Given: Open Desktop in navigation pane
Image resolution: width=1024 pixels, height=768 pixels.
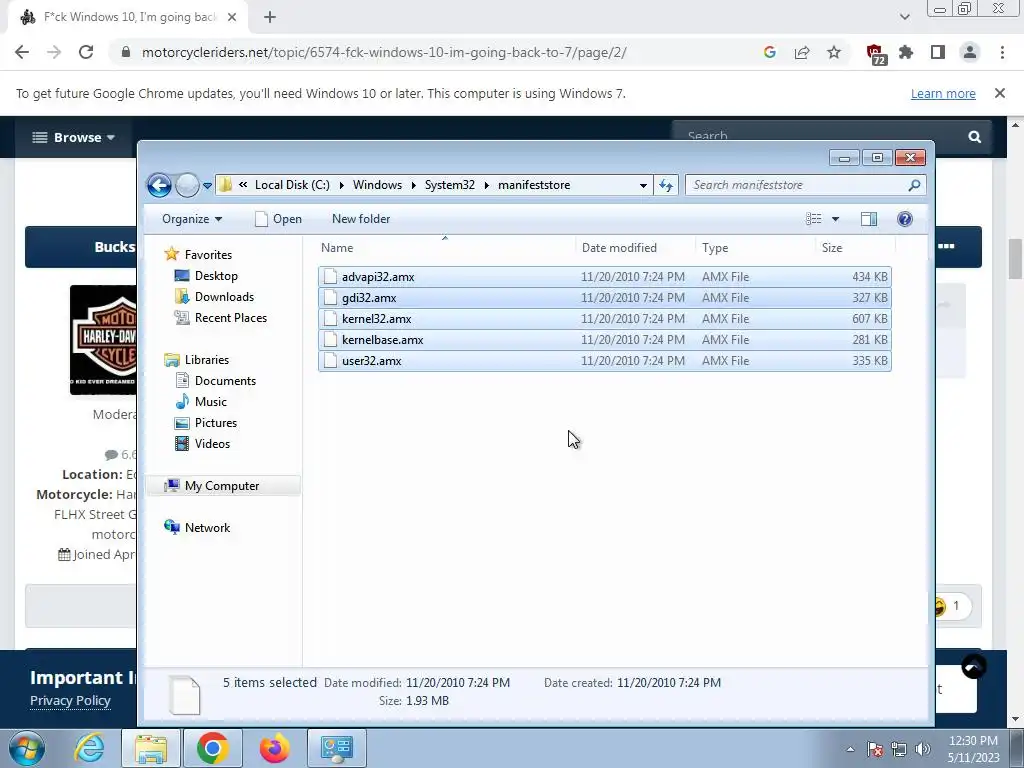Looking at the screenshot, I should click(x=206, y=276).
